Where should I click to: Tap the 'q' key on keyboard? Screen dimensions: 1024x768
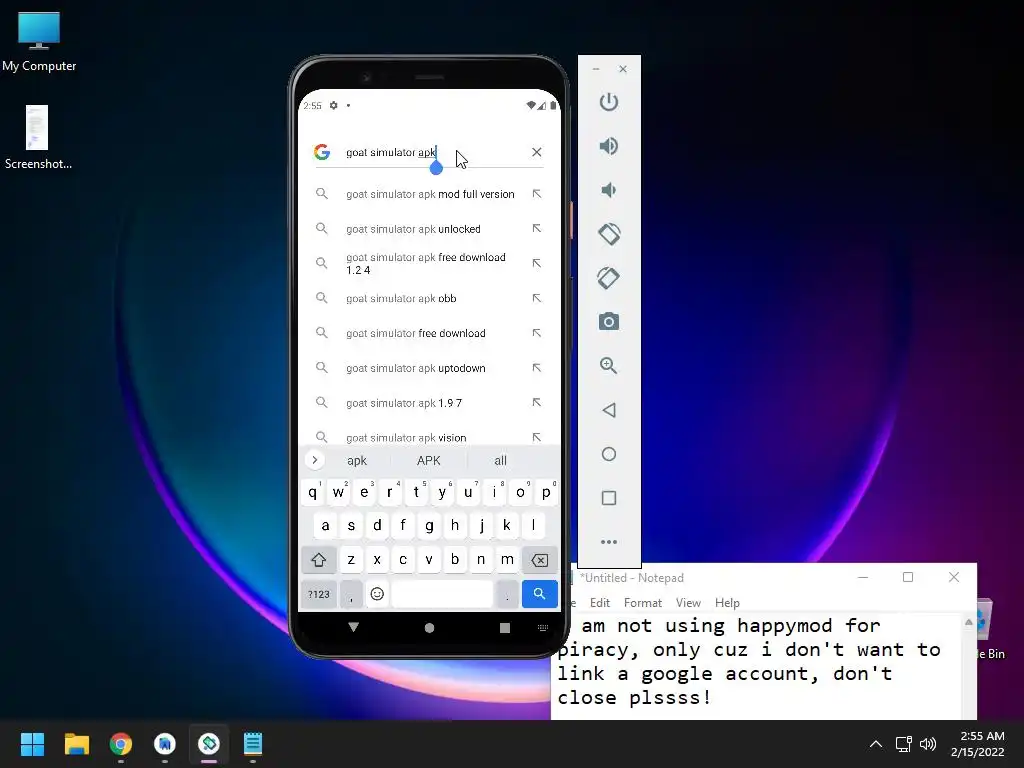pos(312,492)
